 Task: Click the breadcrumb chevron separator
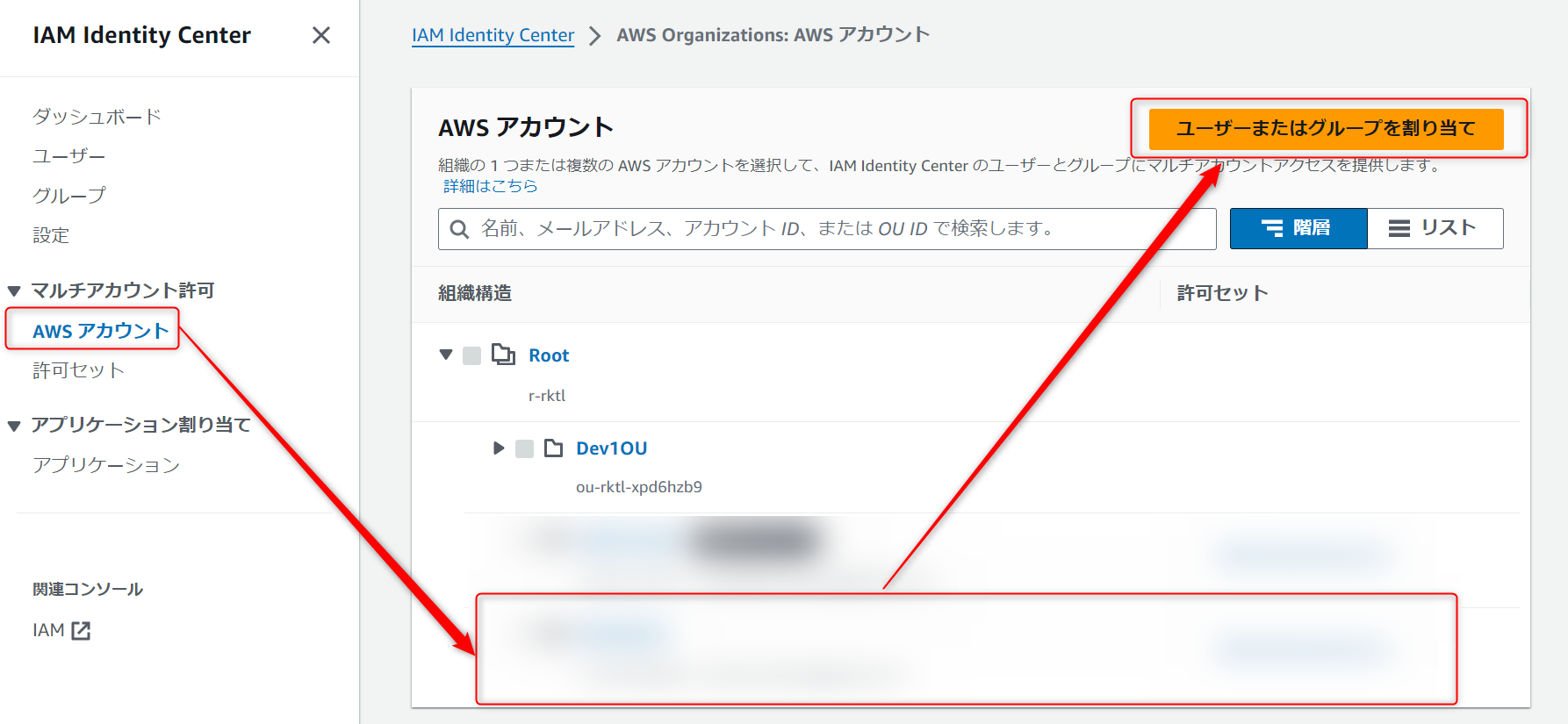pos(595,36)
